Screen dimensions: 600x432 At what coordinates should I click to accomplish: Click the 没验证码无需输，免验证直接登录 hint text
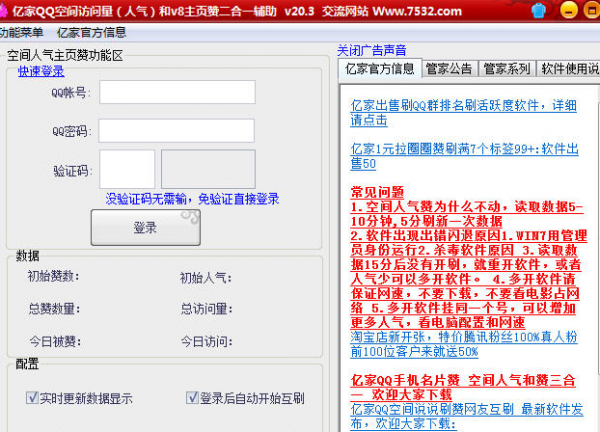click(x=192, y=199)
